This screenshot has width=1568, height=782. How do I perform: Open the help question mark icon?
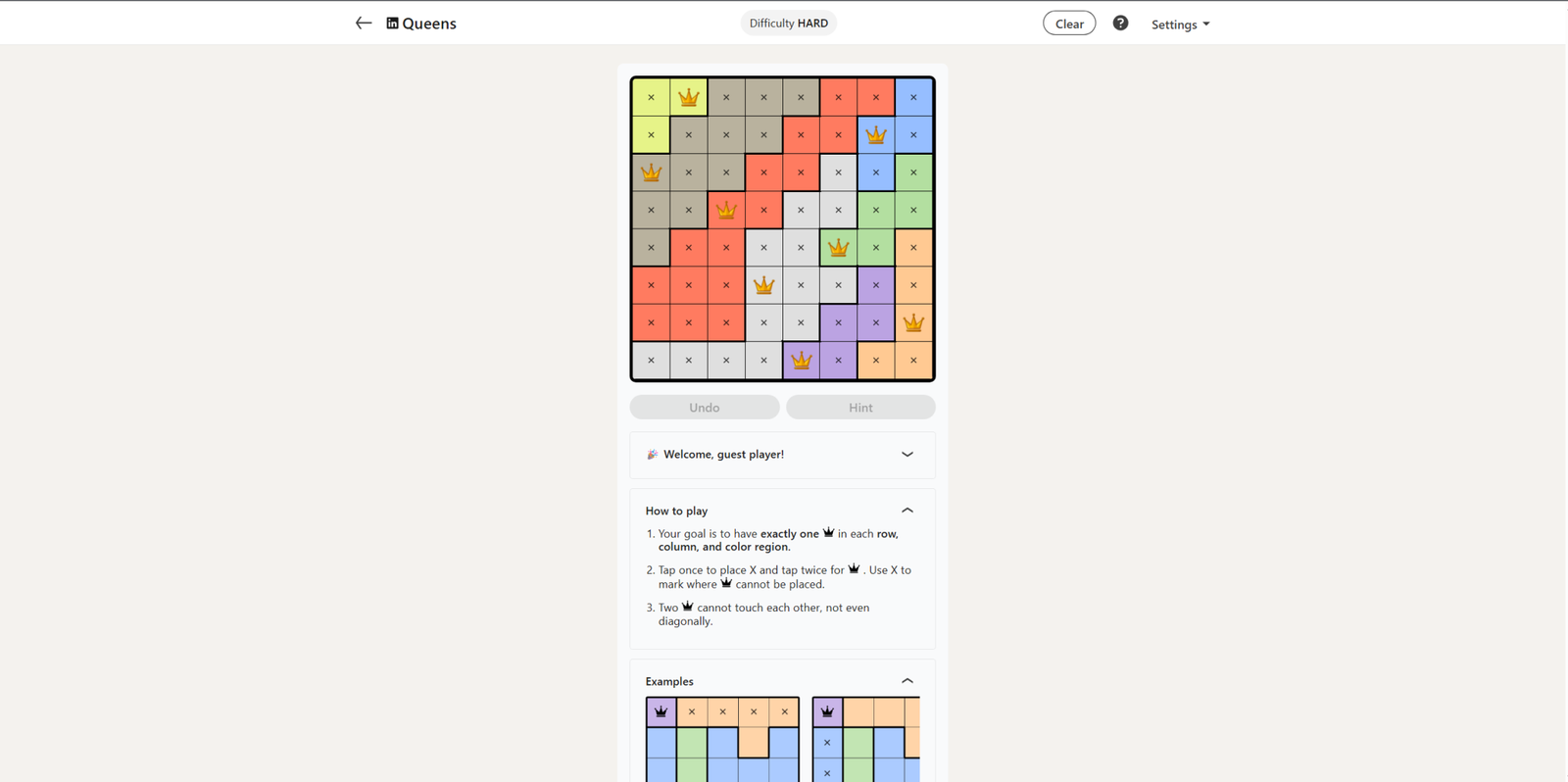pyautogui.click(x=1120, y=24)
